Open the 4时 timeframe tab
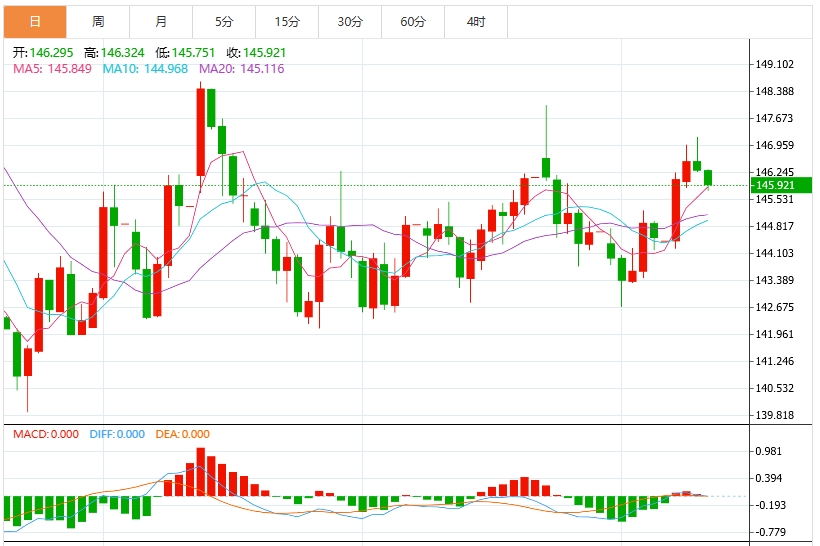This screenshot has height=546, width=820. click(476, 22)
